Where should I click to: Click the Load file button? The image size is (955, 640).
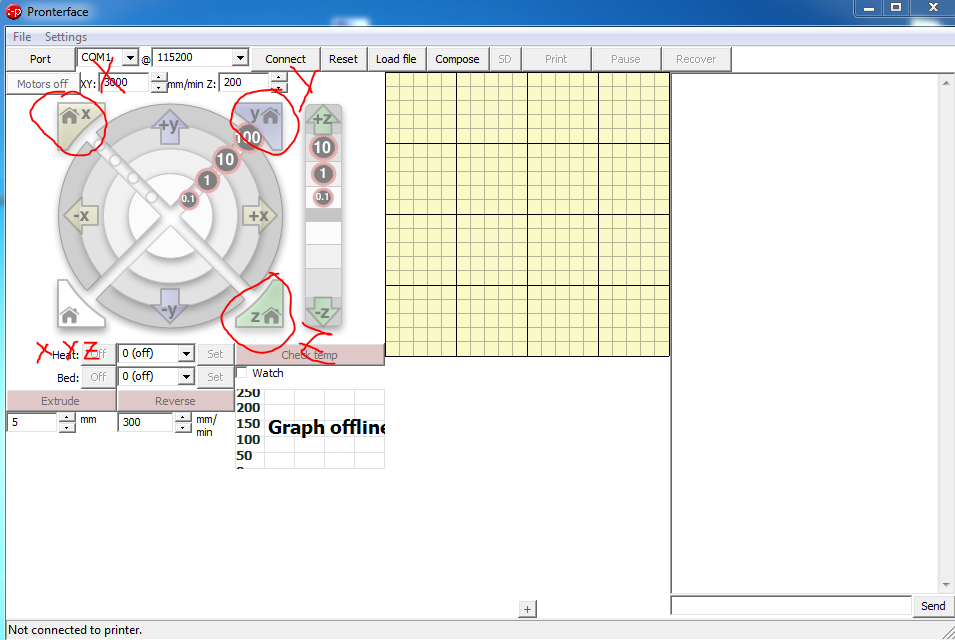(x=396, y=59)
